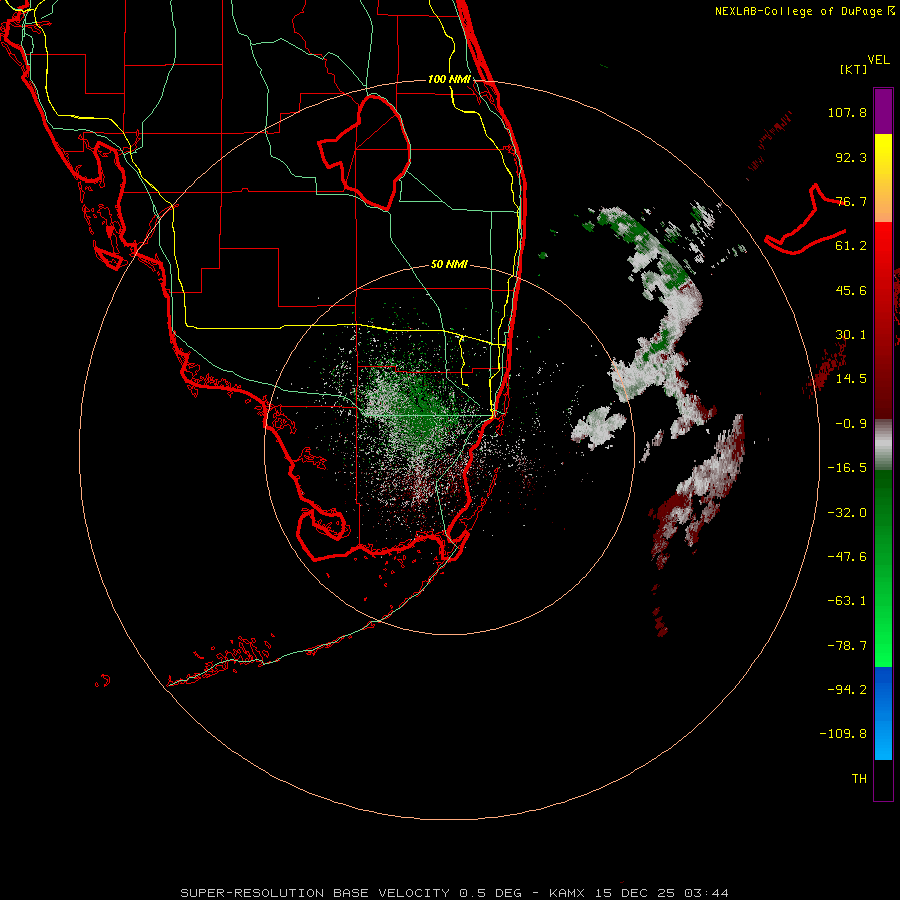
Task: Click the 45.6 legend value
Action: pos(851,290)
